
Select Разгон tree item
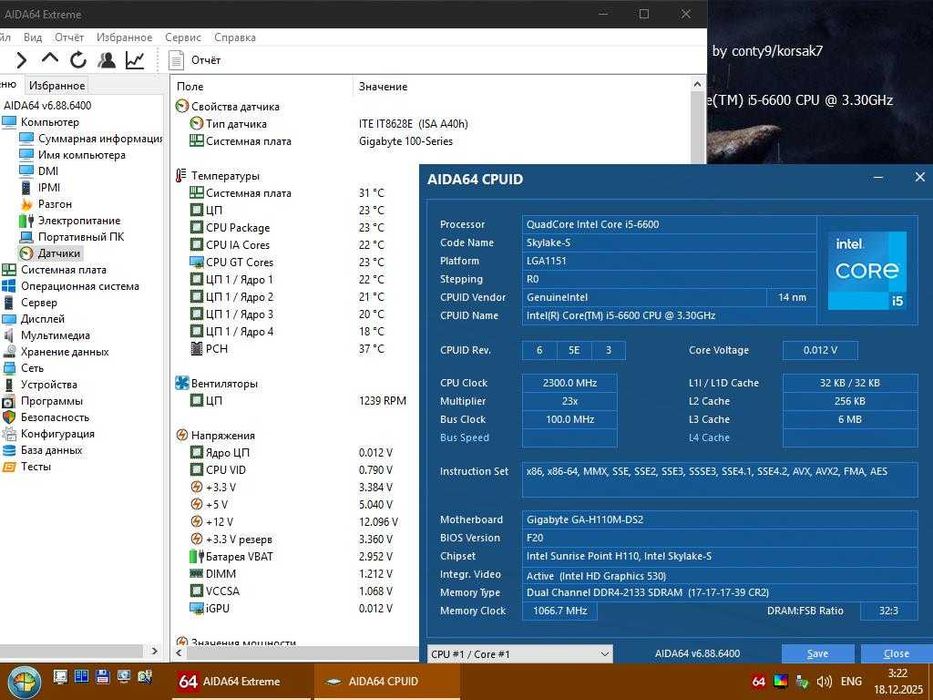click(55, 204)
